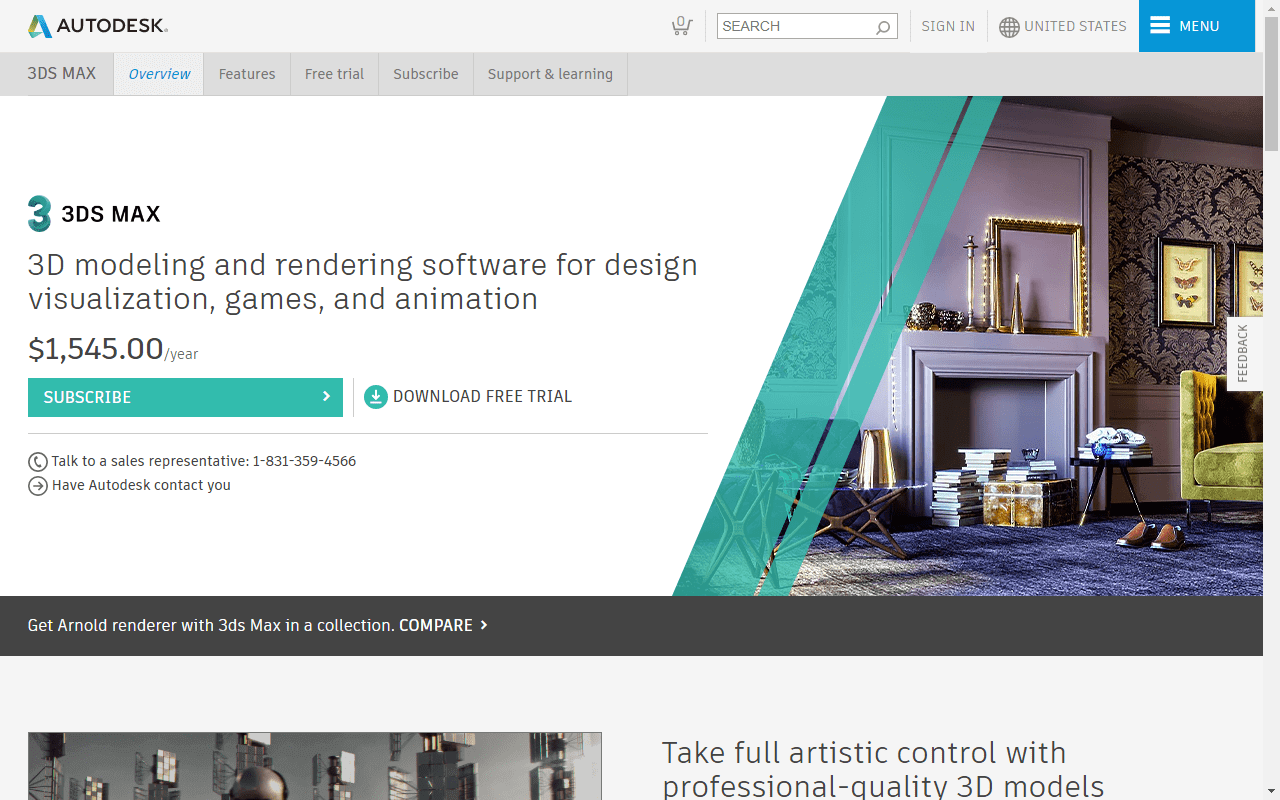Click the dark render thumbnail at the page bottom

[315, 766]
